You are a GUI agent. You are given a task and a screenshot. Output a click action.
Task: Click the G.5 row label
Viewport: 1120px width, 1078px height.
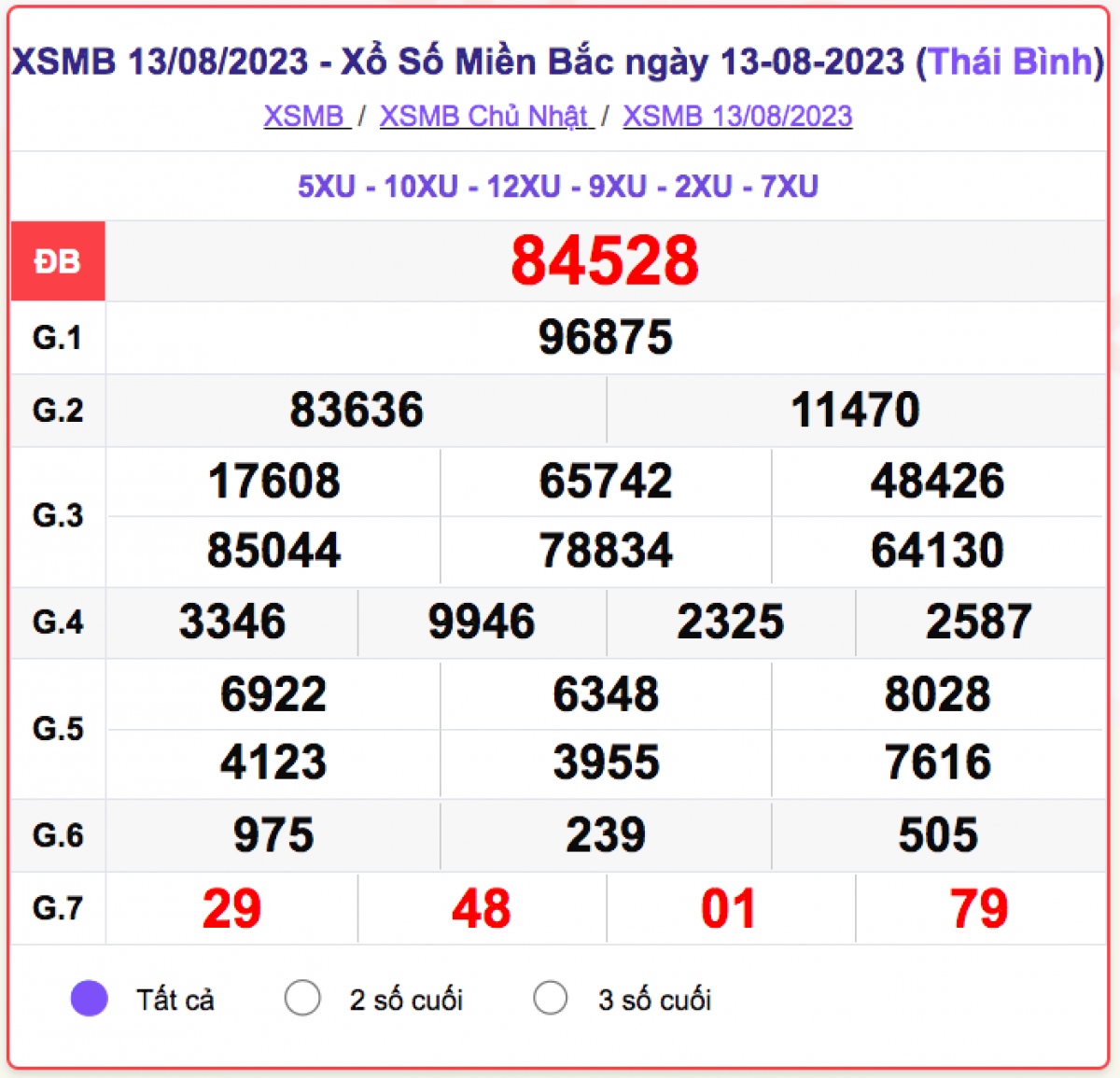click(x=58, y=728)
